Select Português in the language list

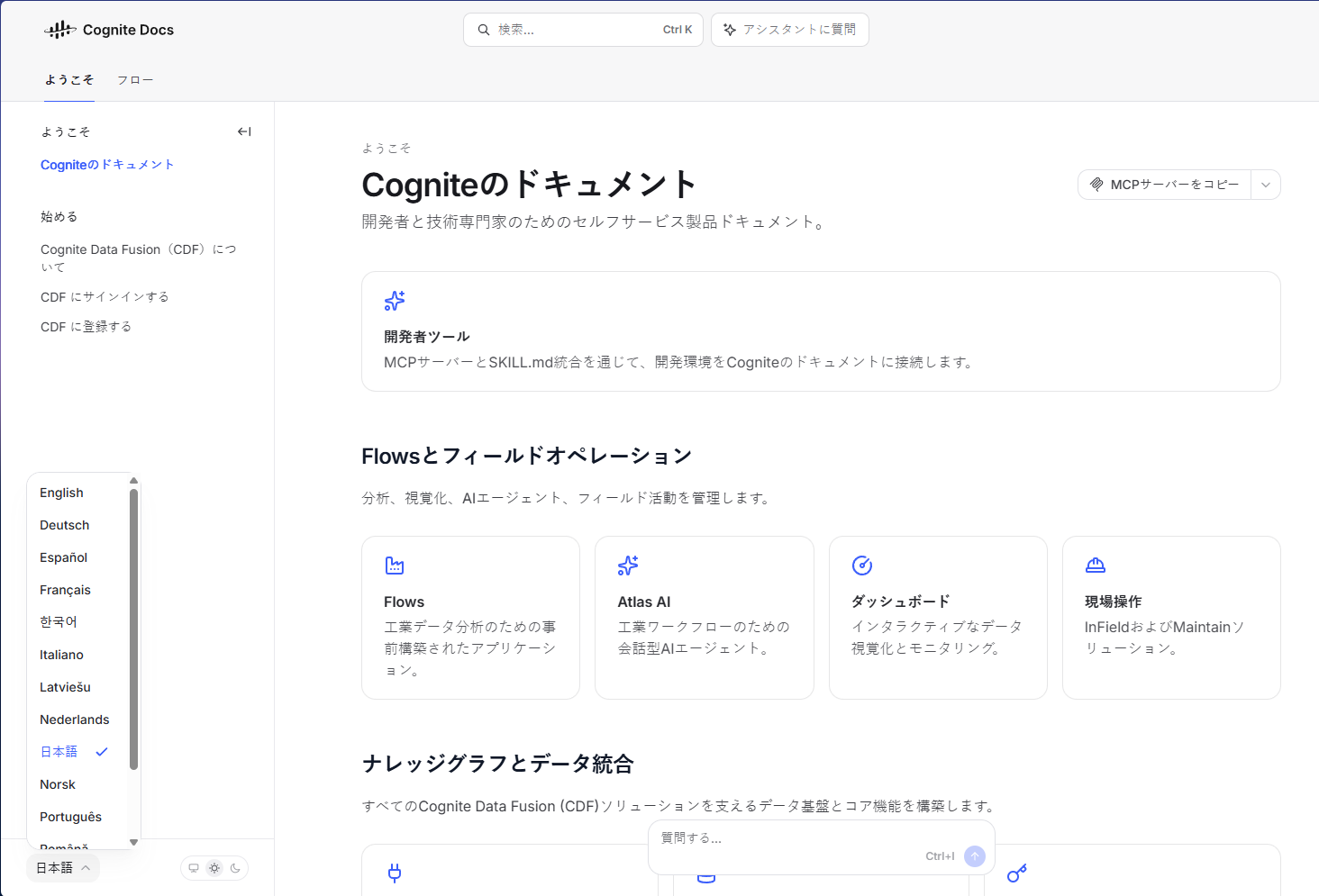click(77, 817)
